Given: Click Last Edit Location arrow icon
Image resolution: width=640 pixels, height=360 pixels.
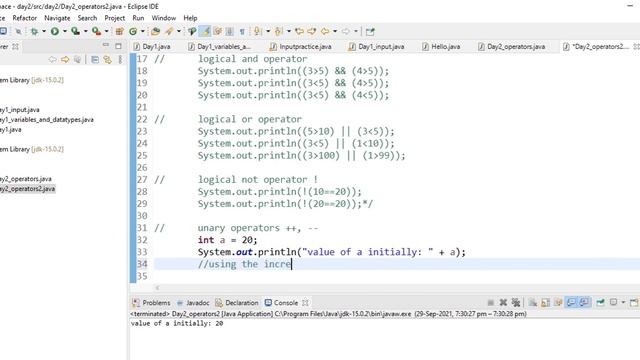Looking at the screenshot, I should 299,31.
